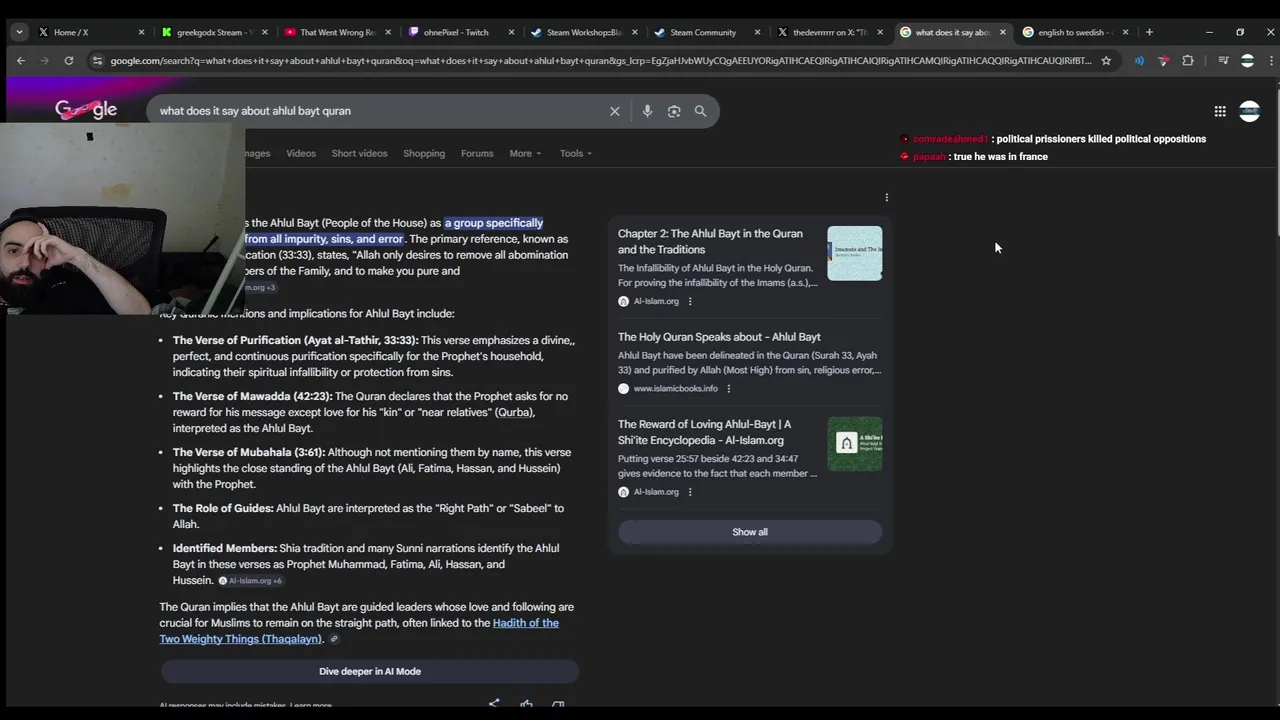Viewport: 1280px width, 720px height.
Task: Open the Google apps grid
Action: [1220, 111]
